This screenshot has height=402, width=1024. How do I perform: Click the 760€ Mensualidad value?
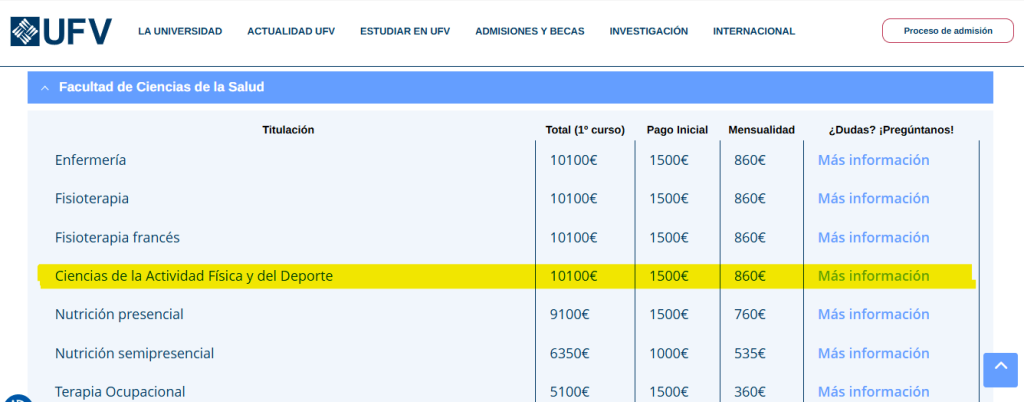coord(750,315)
